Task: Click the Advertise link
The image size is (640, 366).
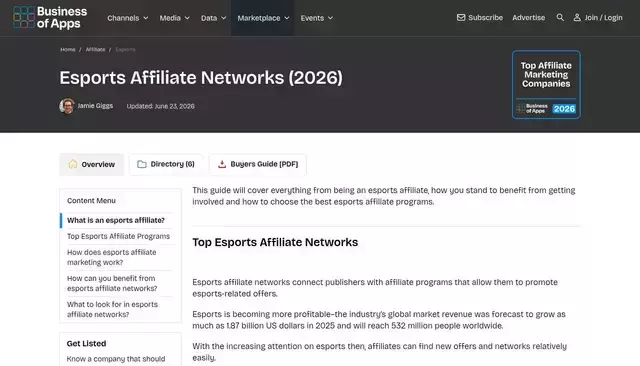Action: [x=529, y=18]
